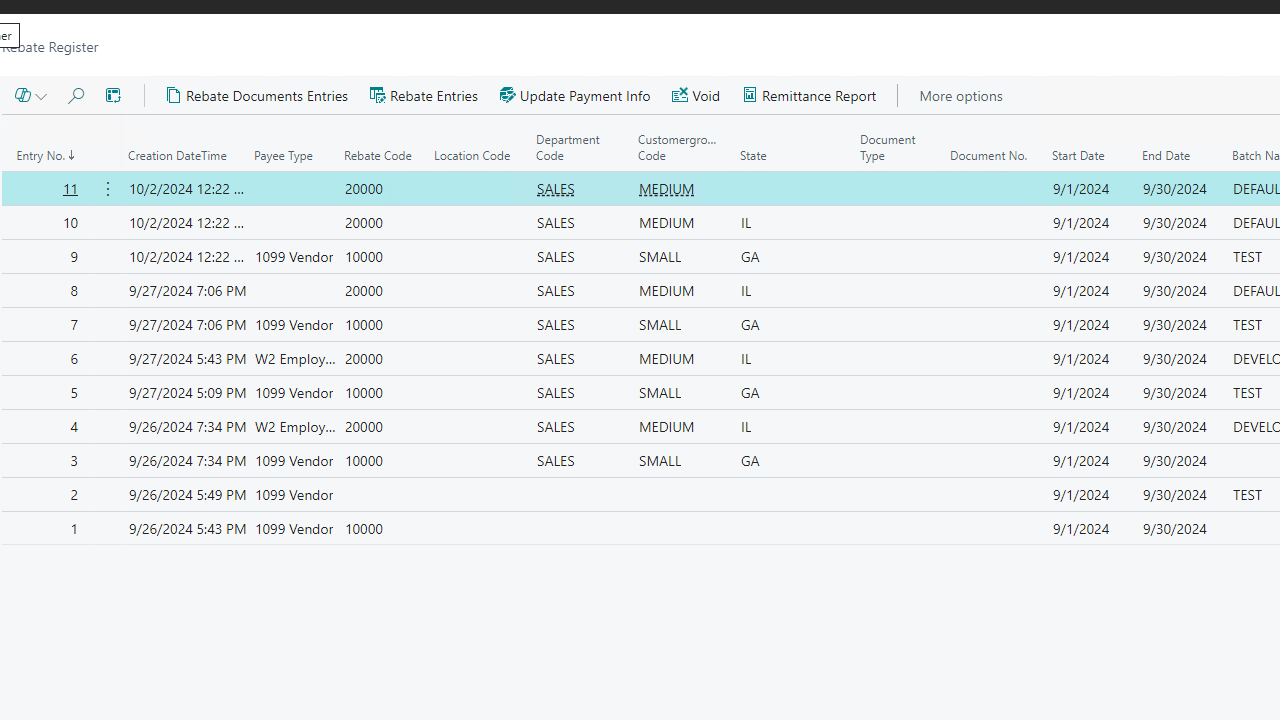Click the Rebate Documents Entries icon

click(x=174, y=96)
